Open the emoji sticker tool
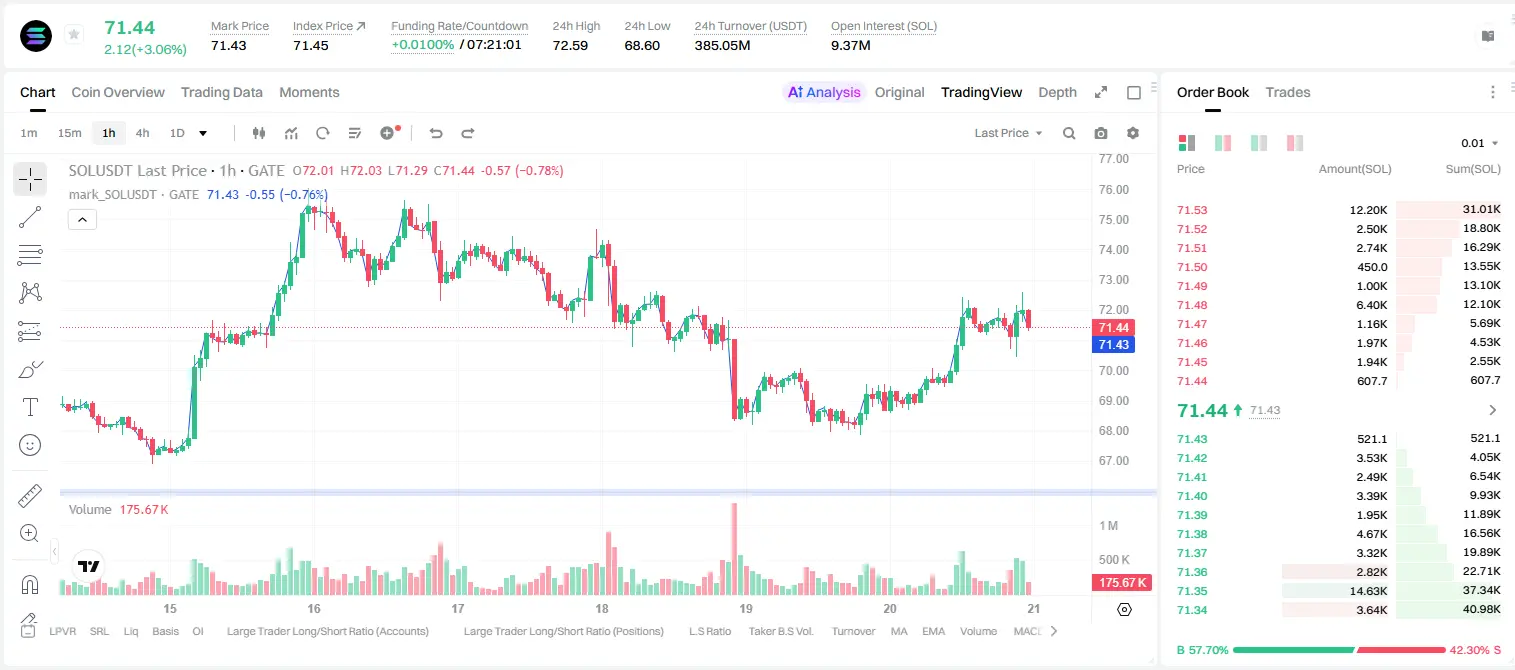 (30, 445)
